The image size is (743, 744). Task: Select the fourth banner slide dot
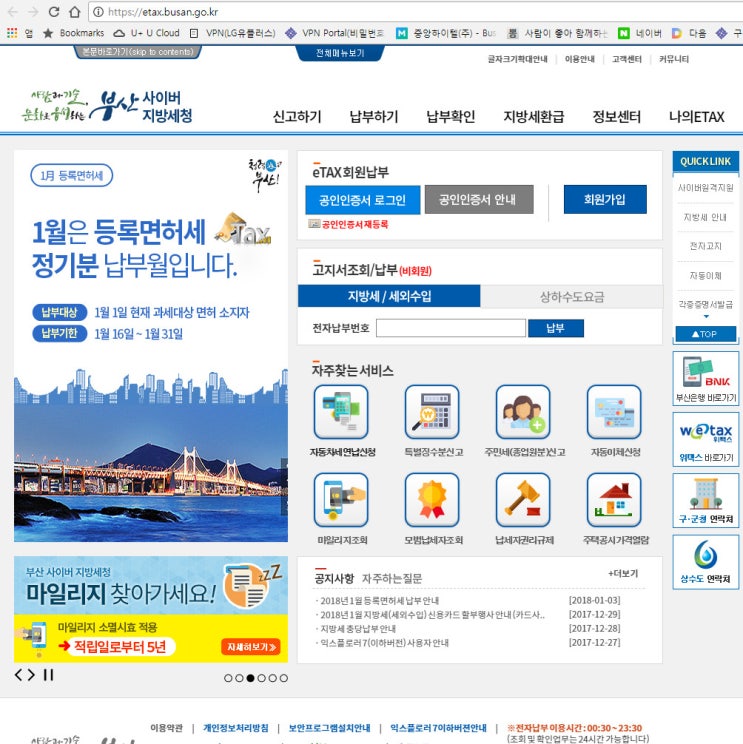[x=261, y=678]
